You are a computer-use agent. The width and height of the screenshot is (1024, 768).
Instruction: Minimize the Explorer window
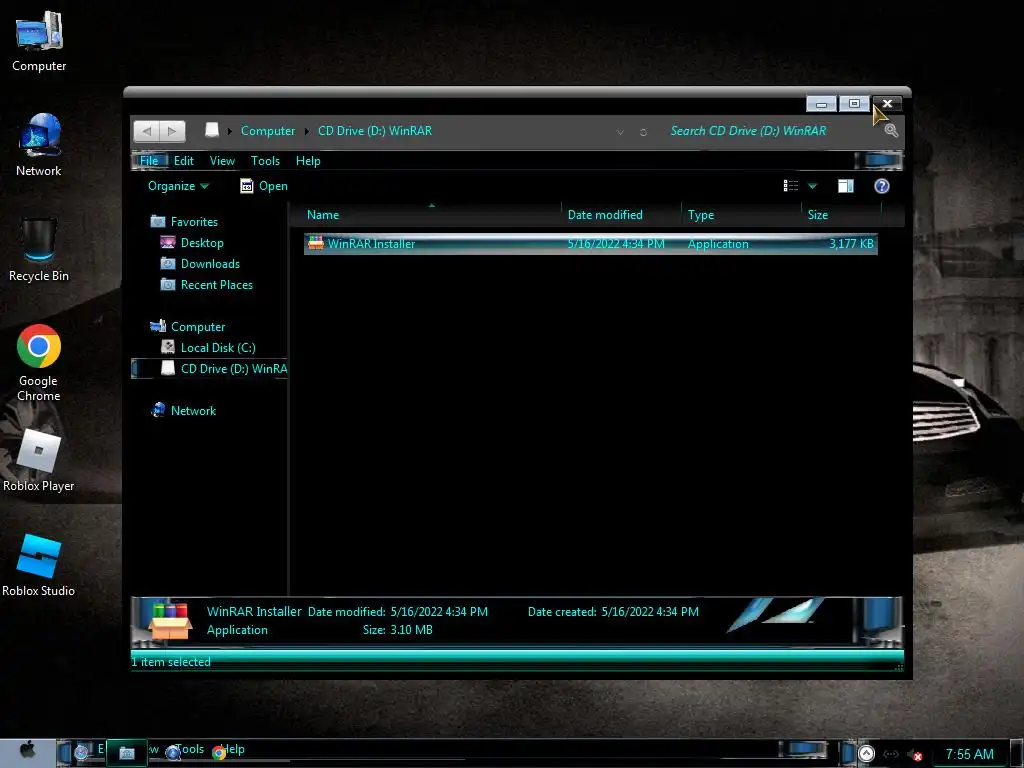(822, 103)
